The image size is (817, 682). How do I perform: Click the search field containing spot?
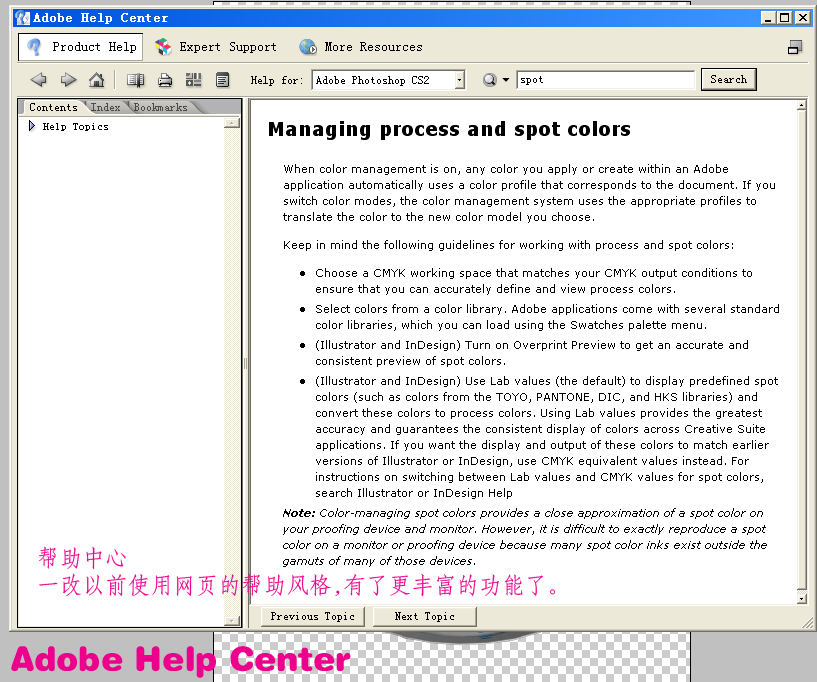click(x=605, y=80)
